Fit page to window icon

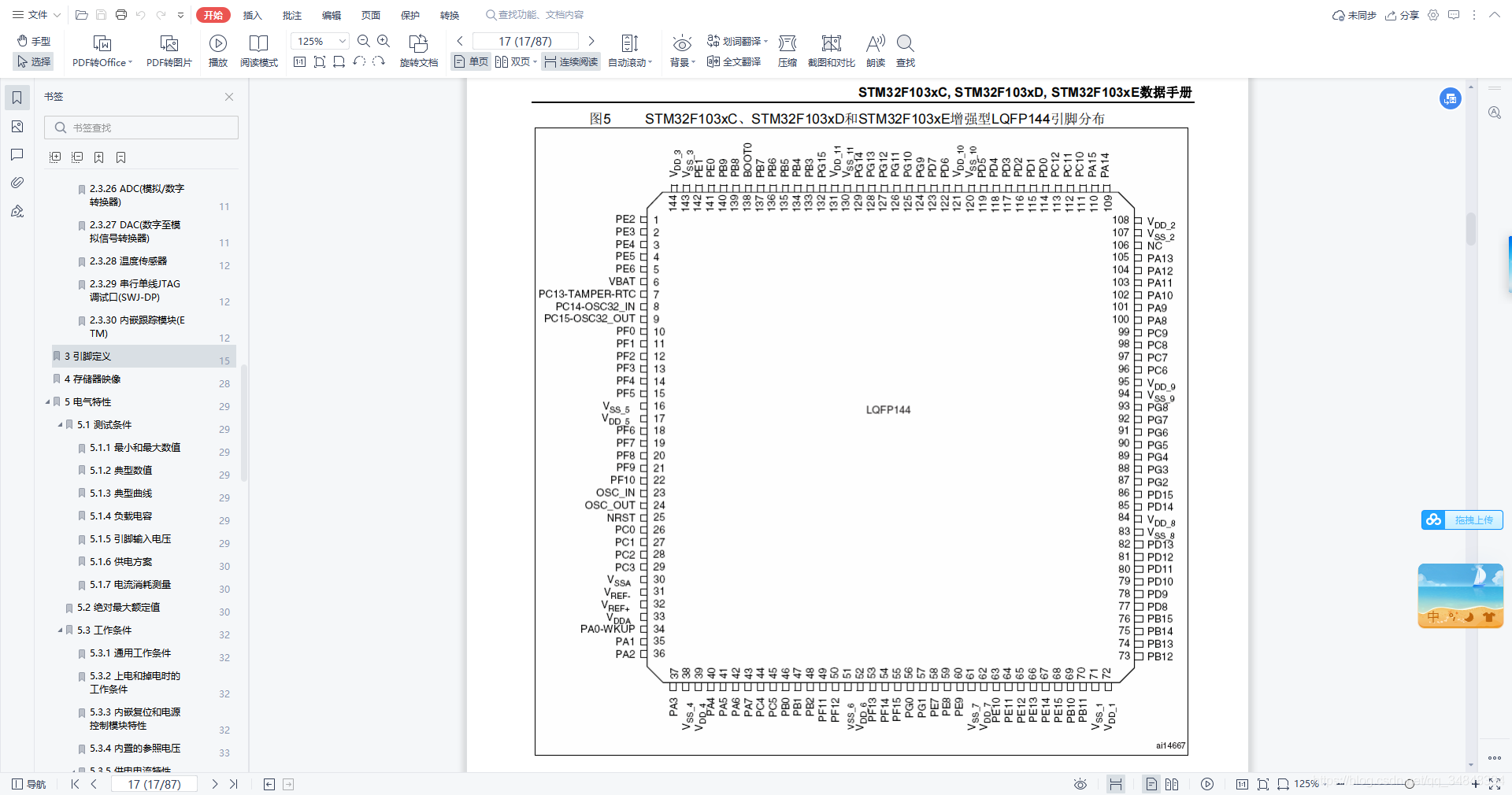point(319,61)
